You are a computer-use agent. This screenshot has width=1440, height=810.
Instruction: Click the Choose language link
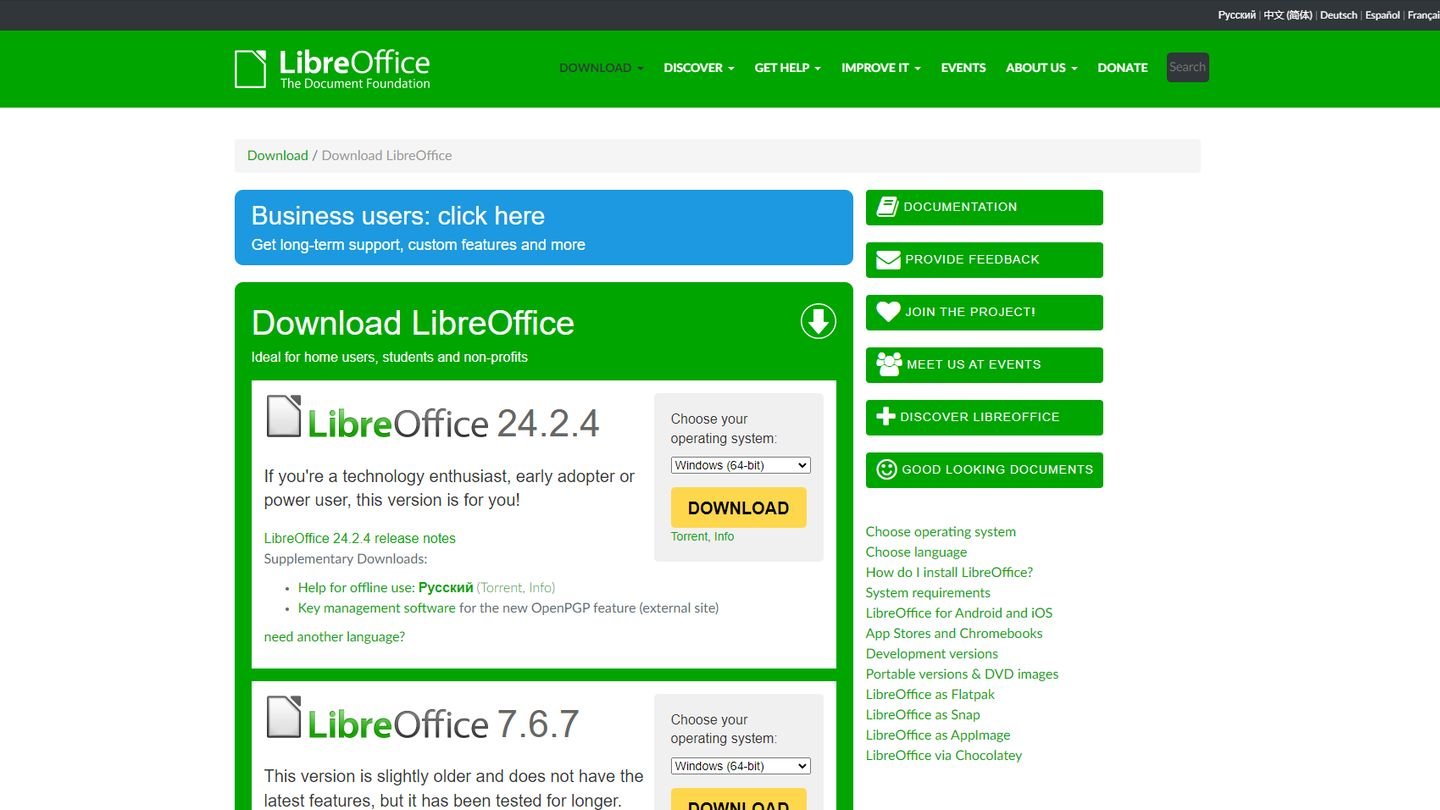(x=916, y=552)
